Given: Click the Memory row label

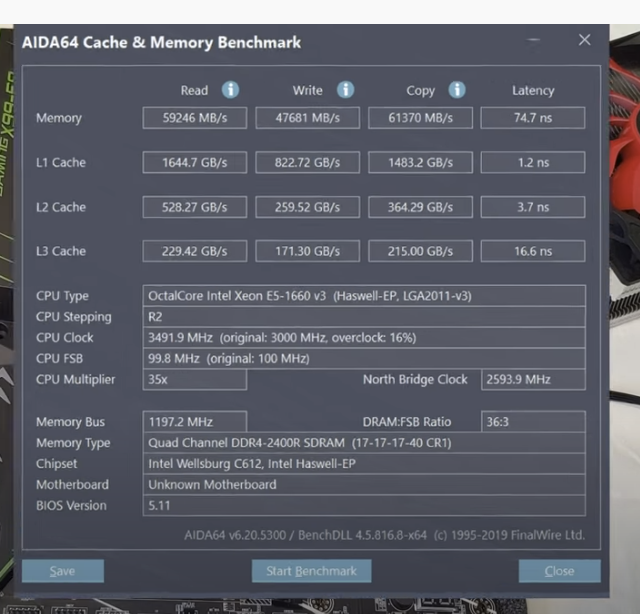Looking at the screenshot, I should pyautogui.click(x=59, y=118).
